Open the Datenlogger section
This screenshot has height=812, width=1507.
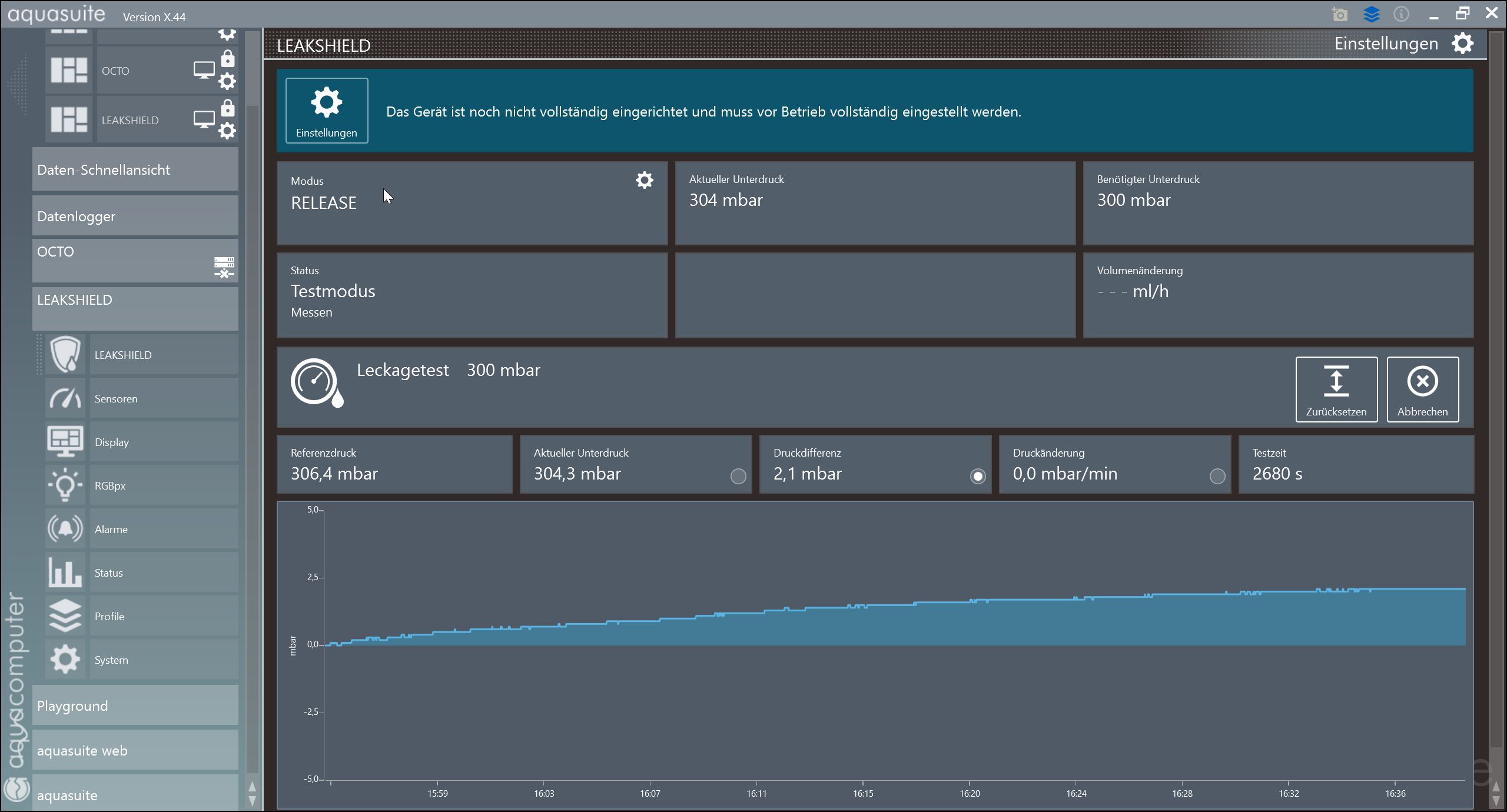click(x=135, y=216)
